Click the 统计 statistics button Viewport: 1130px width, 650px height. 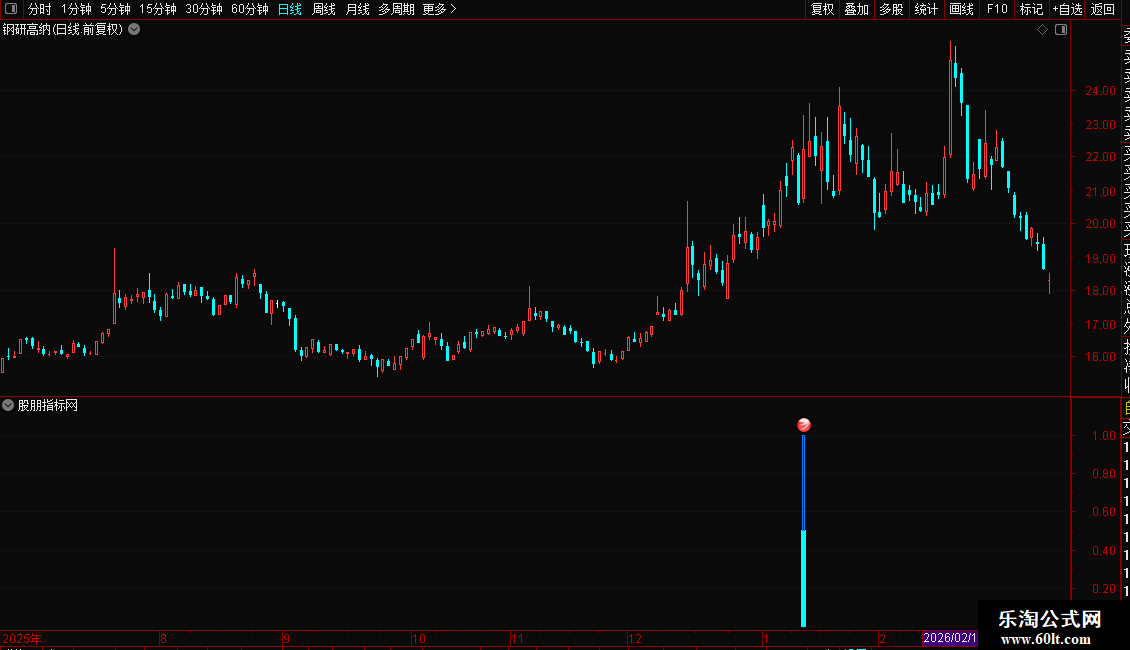click(926, 9)
